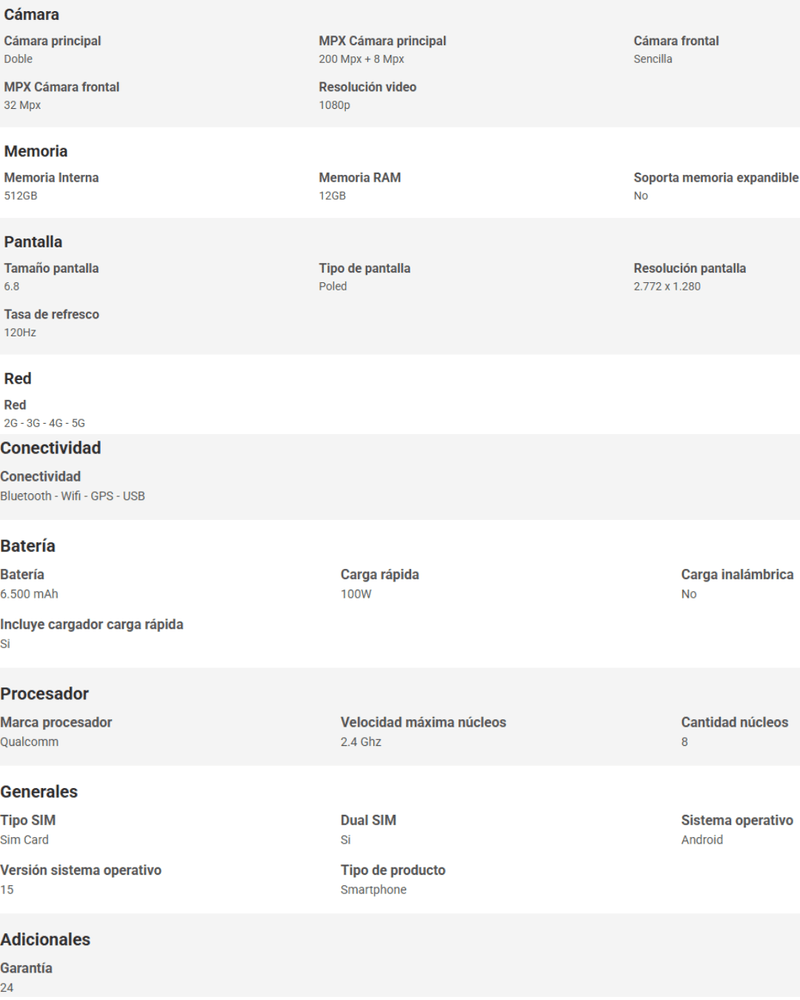Viewport: 800px width, 1000px height.
Task: Select the MPX Cámara principal label
Action: tap(382, 41)
